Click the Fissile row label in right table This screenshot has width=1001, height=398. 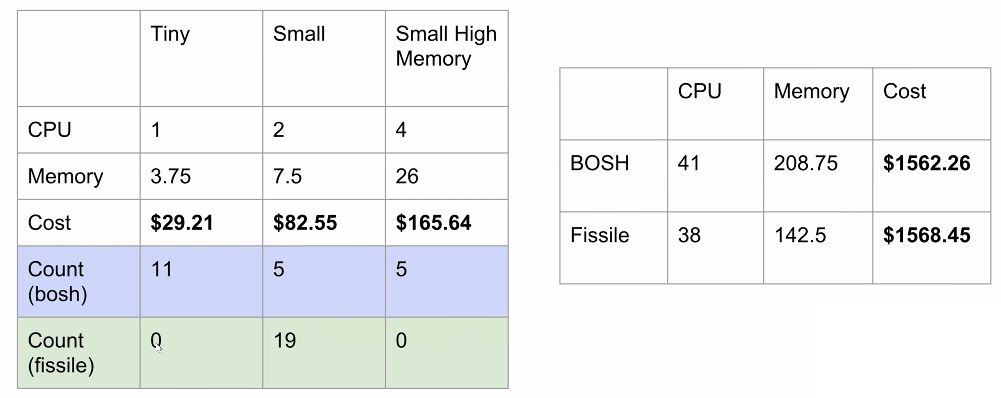pyautogui.click(x=613, y=248)
